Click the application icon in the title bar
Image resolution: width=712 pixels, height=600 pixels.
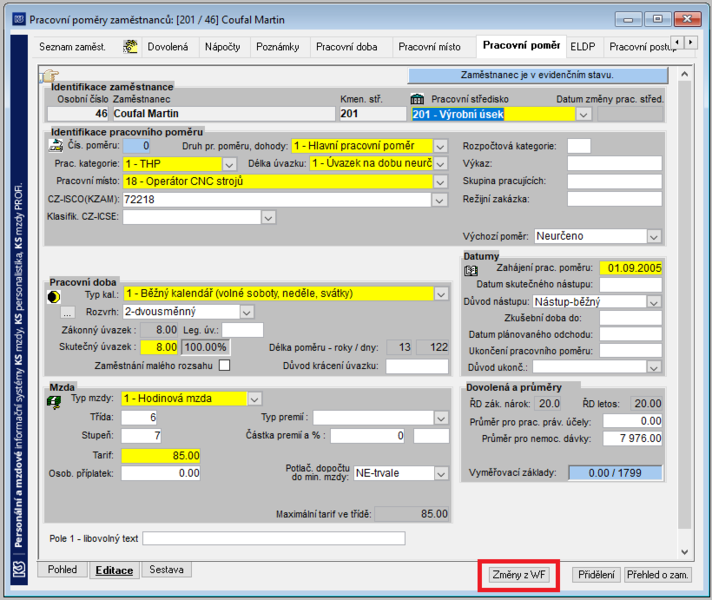pos(19,20)
